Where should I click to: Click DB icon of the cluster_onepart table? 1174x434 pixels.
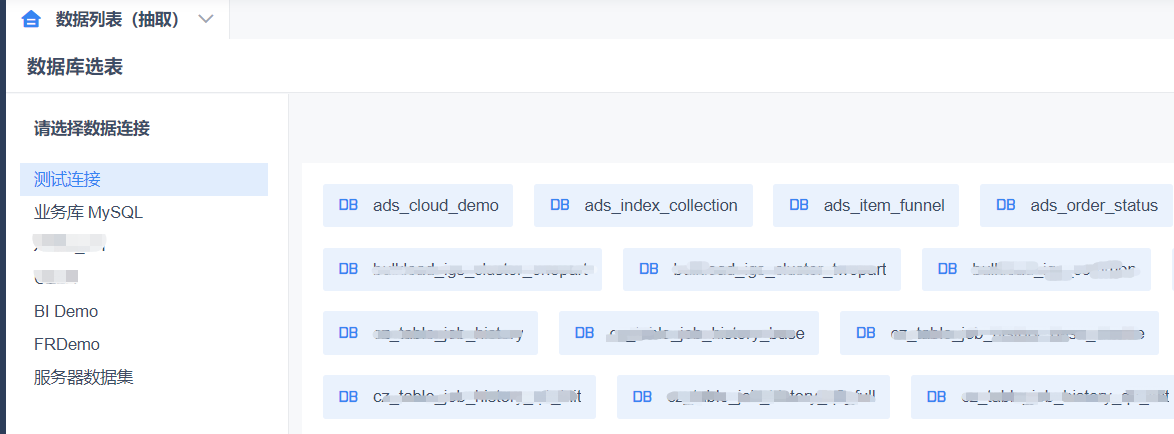(348, 269)
